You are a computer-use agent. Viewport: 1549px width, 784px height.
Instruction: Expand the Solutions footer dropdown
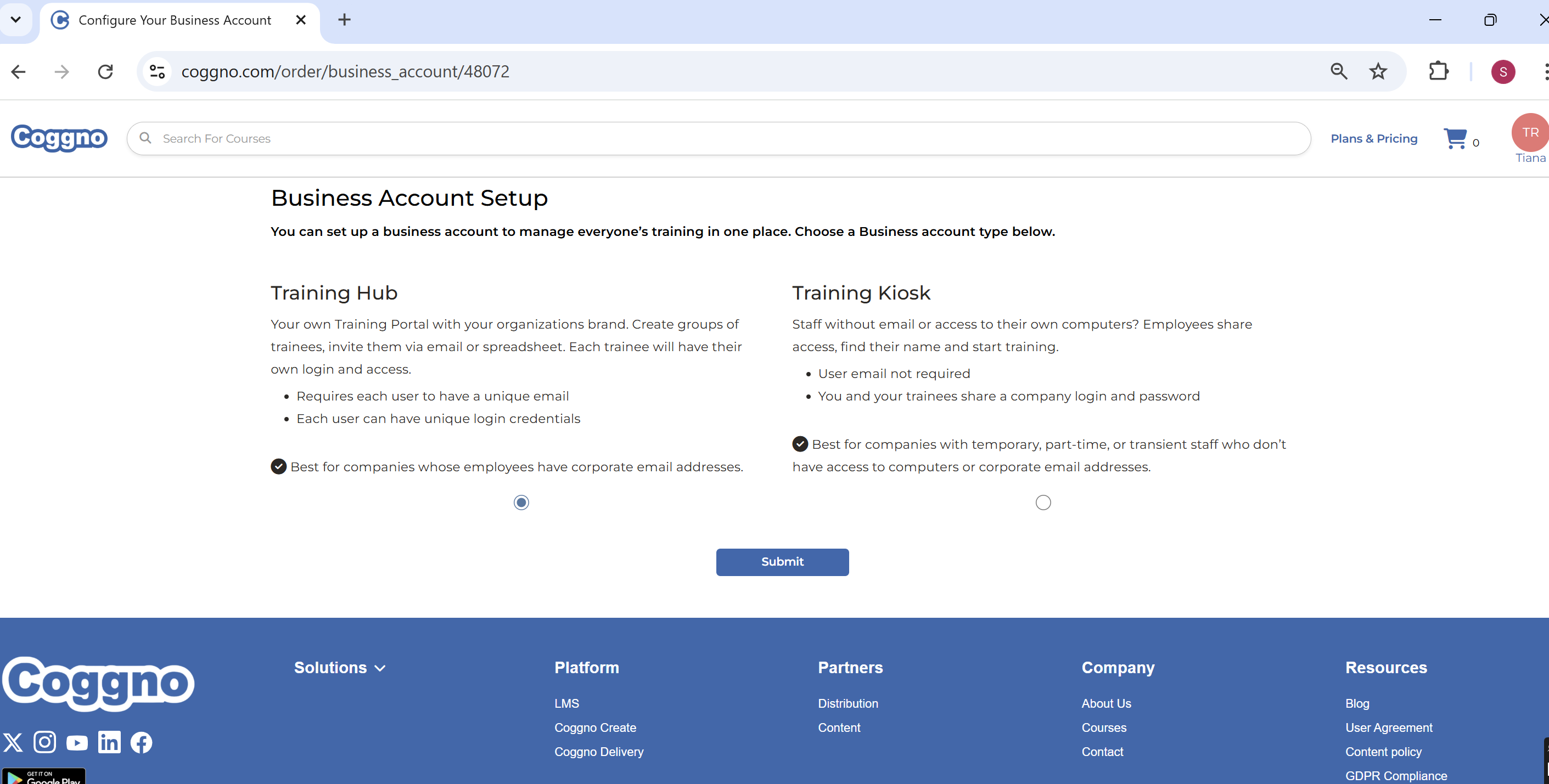[x=340, y=667]
